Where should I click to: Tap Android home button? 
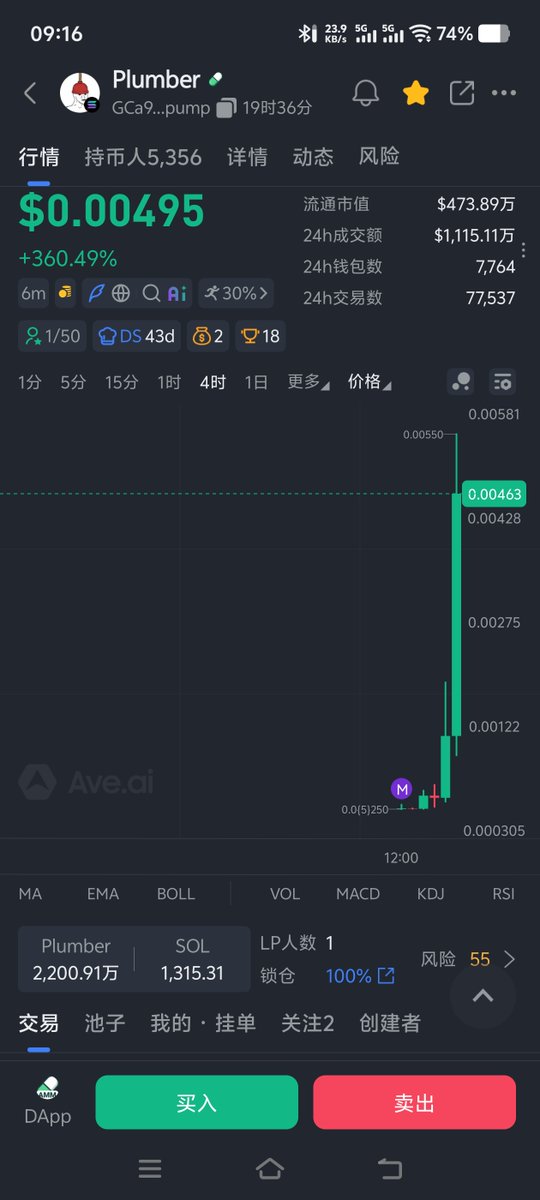270,1168
